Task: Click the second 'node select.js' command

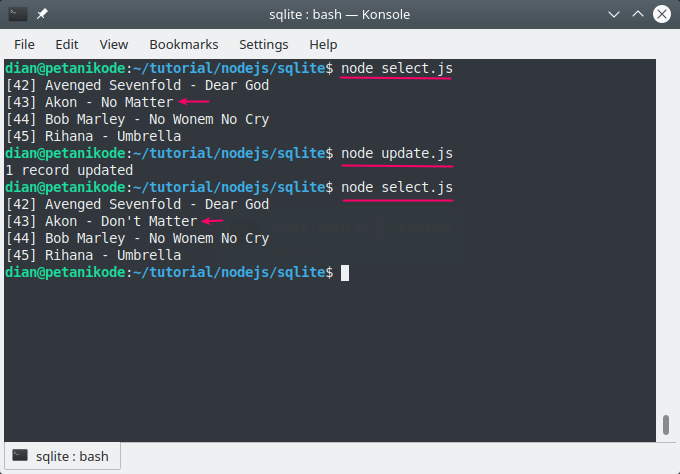Action: pos(397,187)
